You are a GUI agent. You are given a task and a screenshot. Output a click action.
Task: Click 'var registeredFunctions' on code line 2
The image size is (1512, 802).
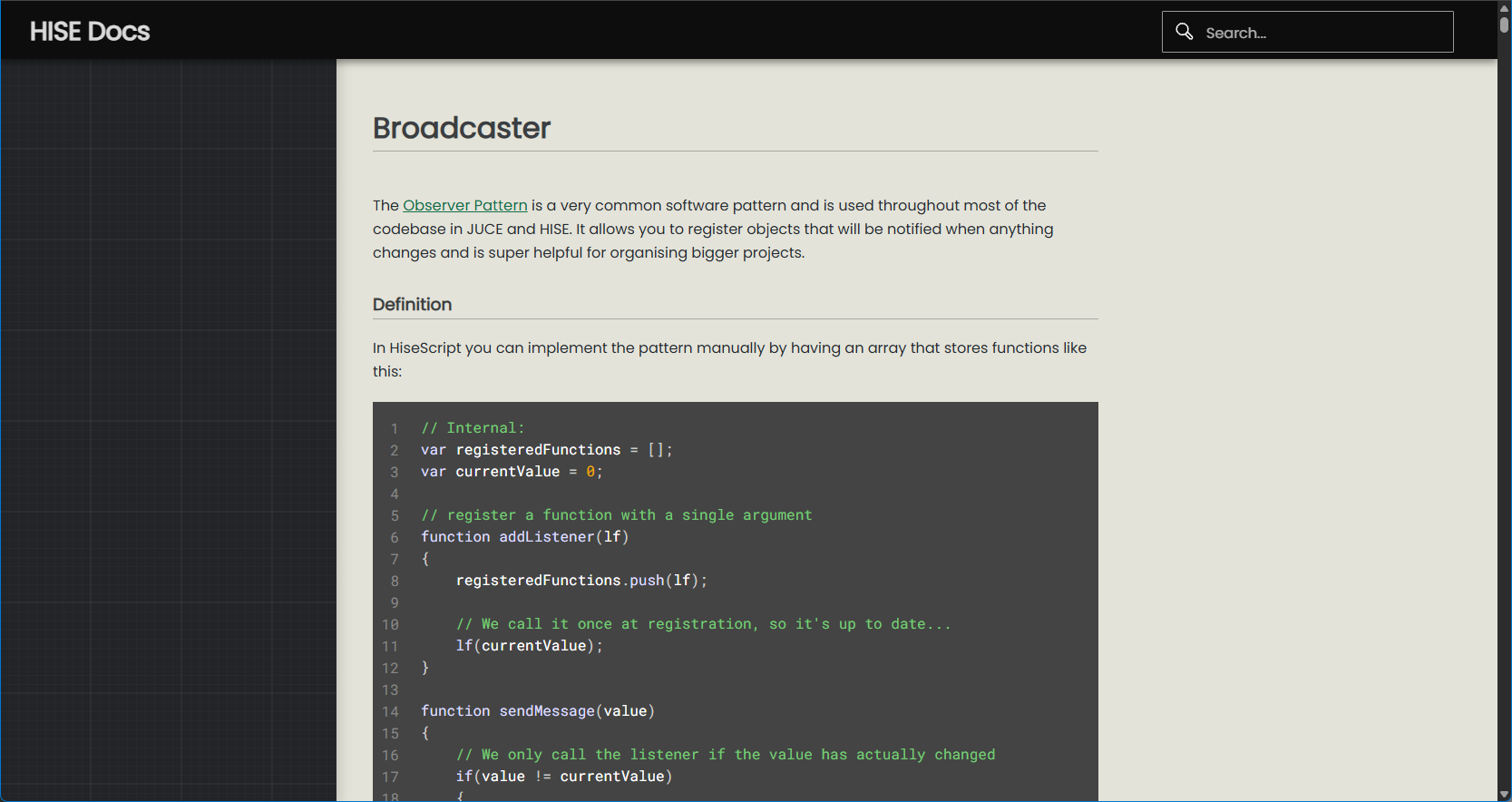pyautogui.click(x=521, y=450)
